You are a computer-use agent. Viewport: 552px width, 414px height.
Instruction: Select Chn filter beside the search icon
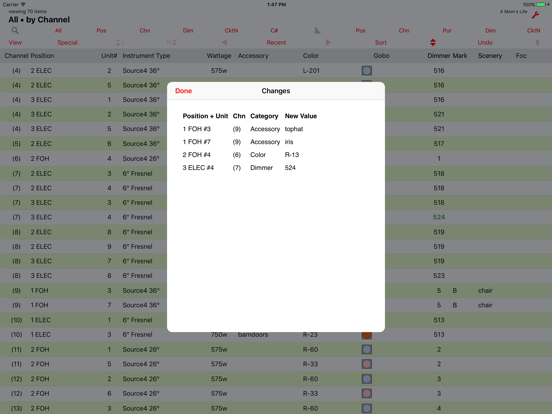pyautogui.click(x=145, y=31)
